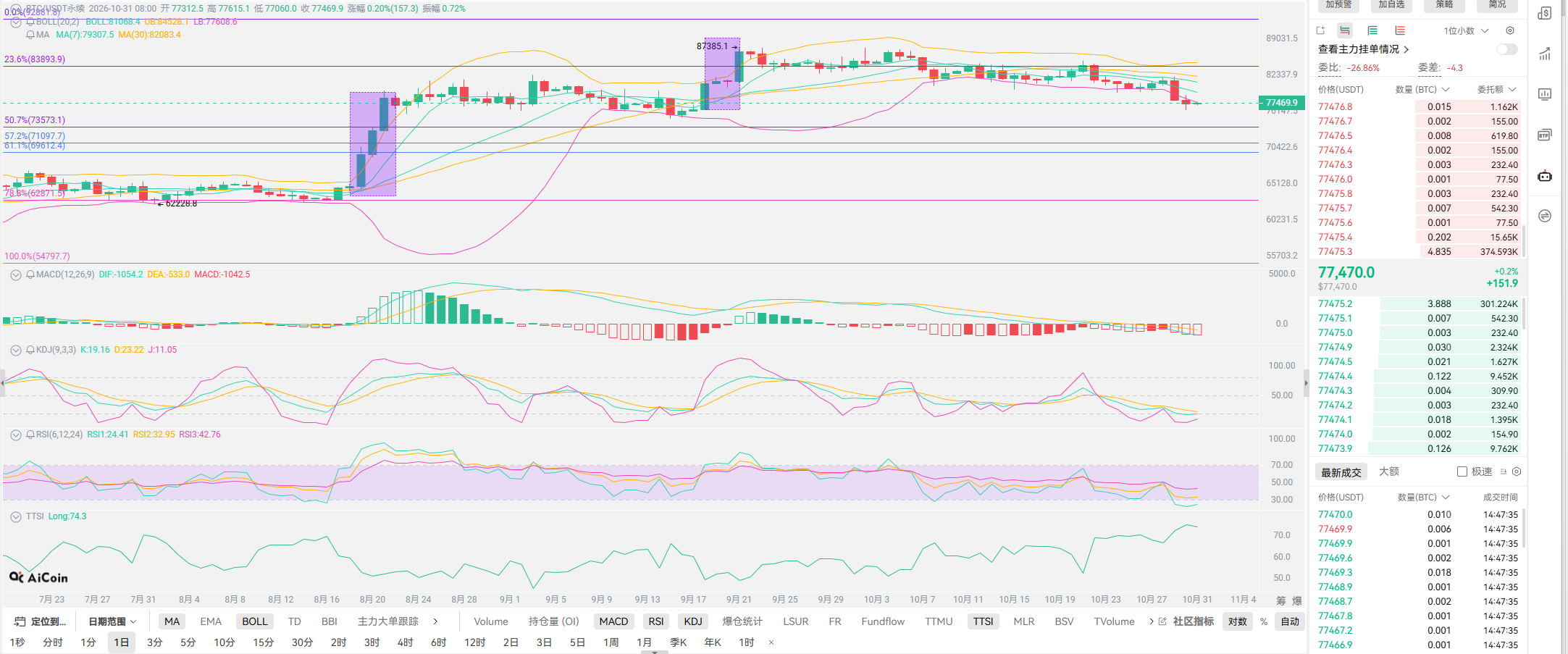Image resolution: width=1568 pixels, height=654 pixels.
Task: Toggle the MACD sub-indicator chip
Action: 613,621
